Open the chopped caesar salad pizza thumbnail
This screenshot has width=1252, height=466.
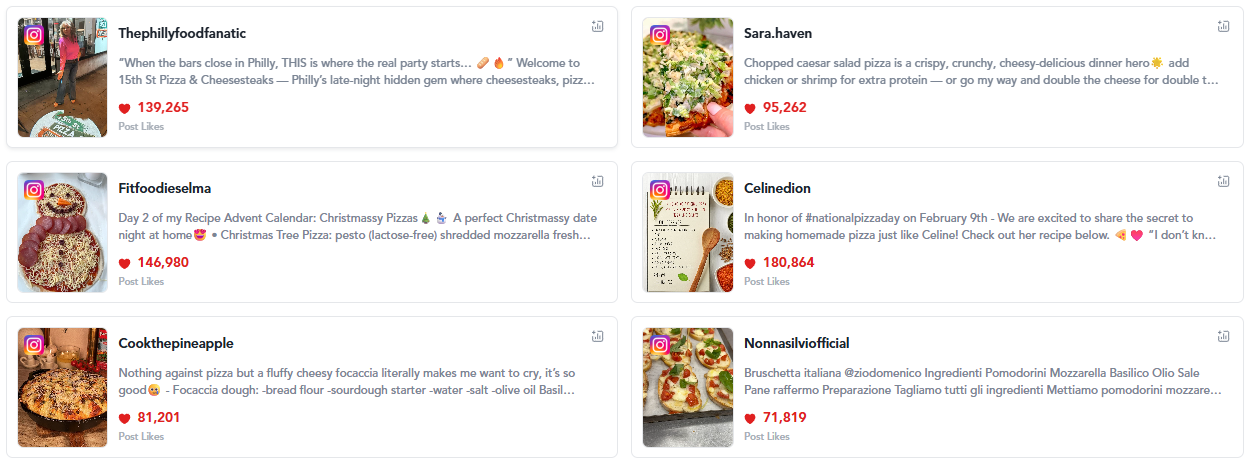pos(688,77)
